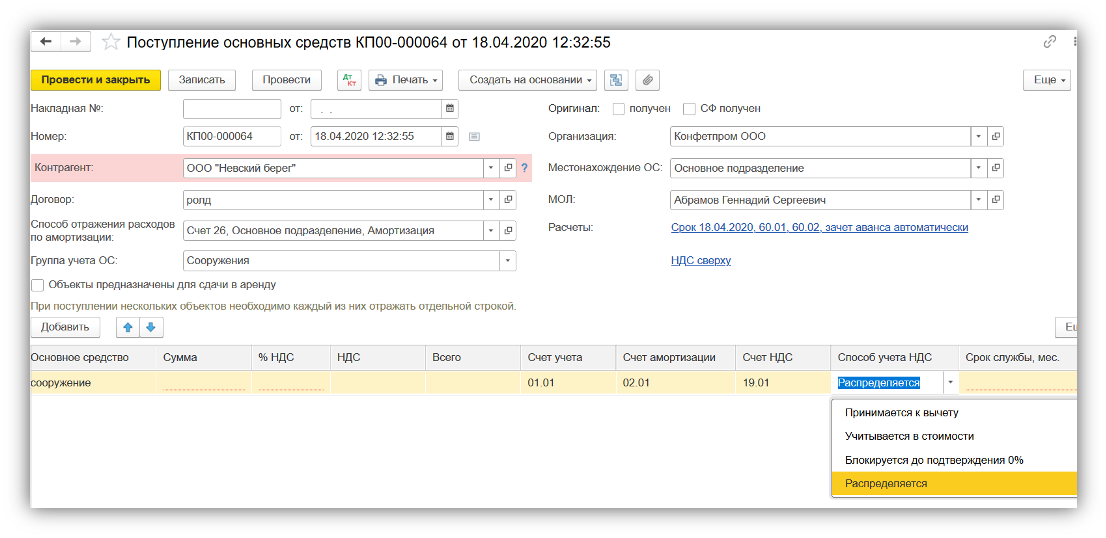Expand the 'Организация' dropdown list
Viewport: 1106px width, 538px height.
tap(977, 137)
